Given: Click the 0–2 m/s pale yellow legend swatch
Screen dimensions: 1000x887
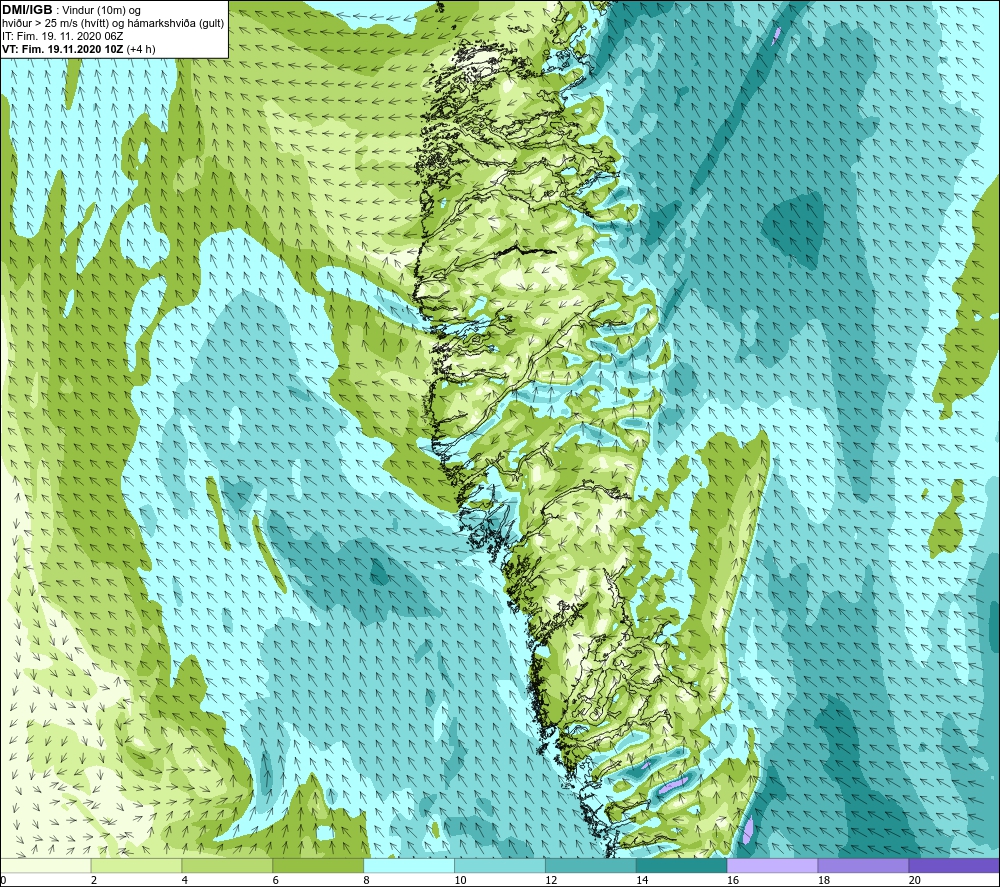Looking at the screenshot, I should [46, 865].
